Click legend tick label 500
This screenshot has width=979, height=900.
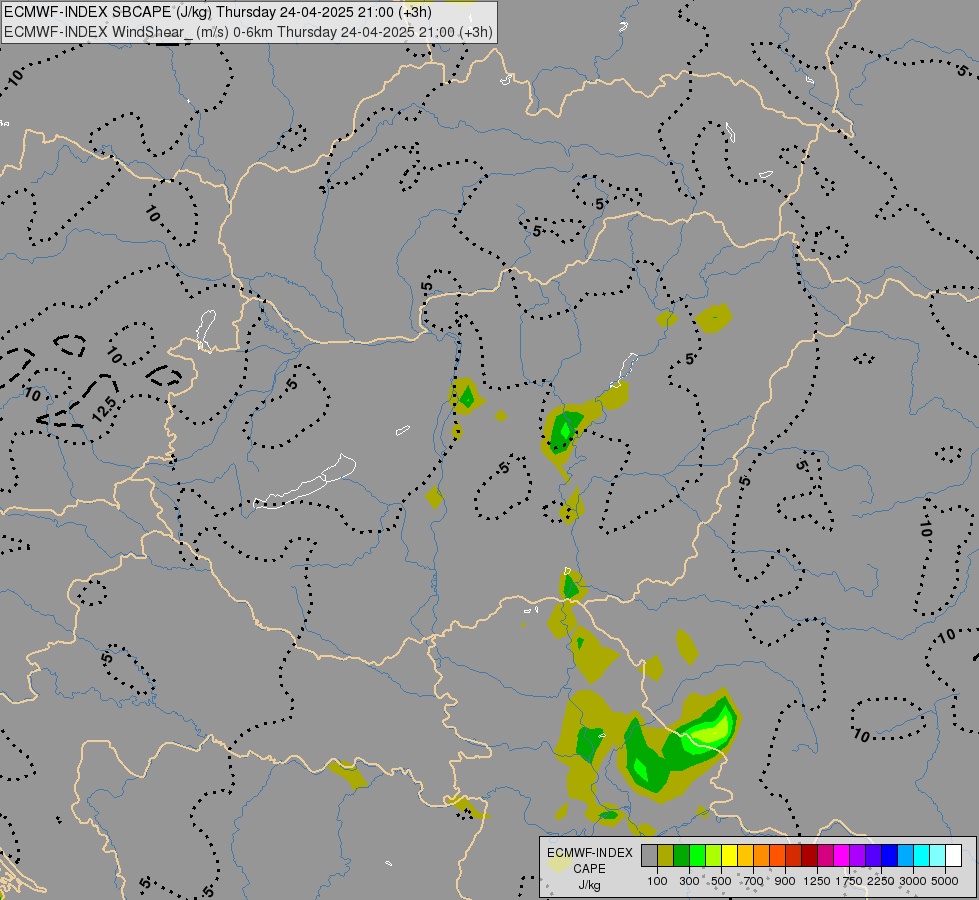tap(721, 881)
